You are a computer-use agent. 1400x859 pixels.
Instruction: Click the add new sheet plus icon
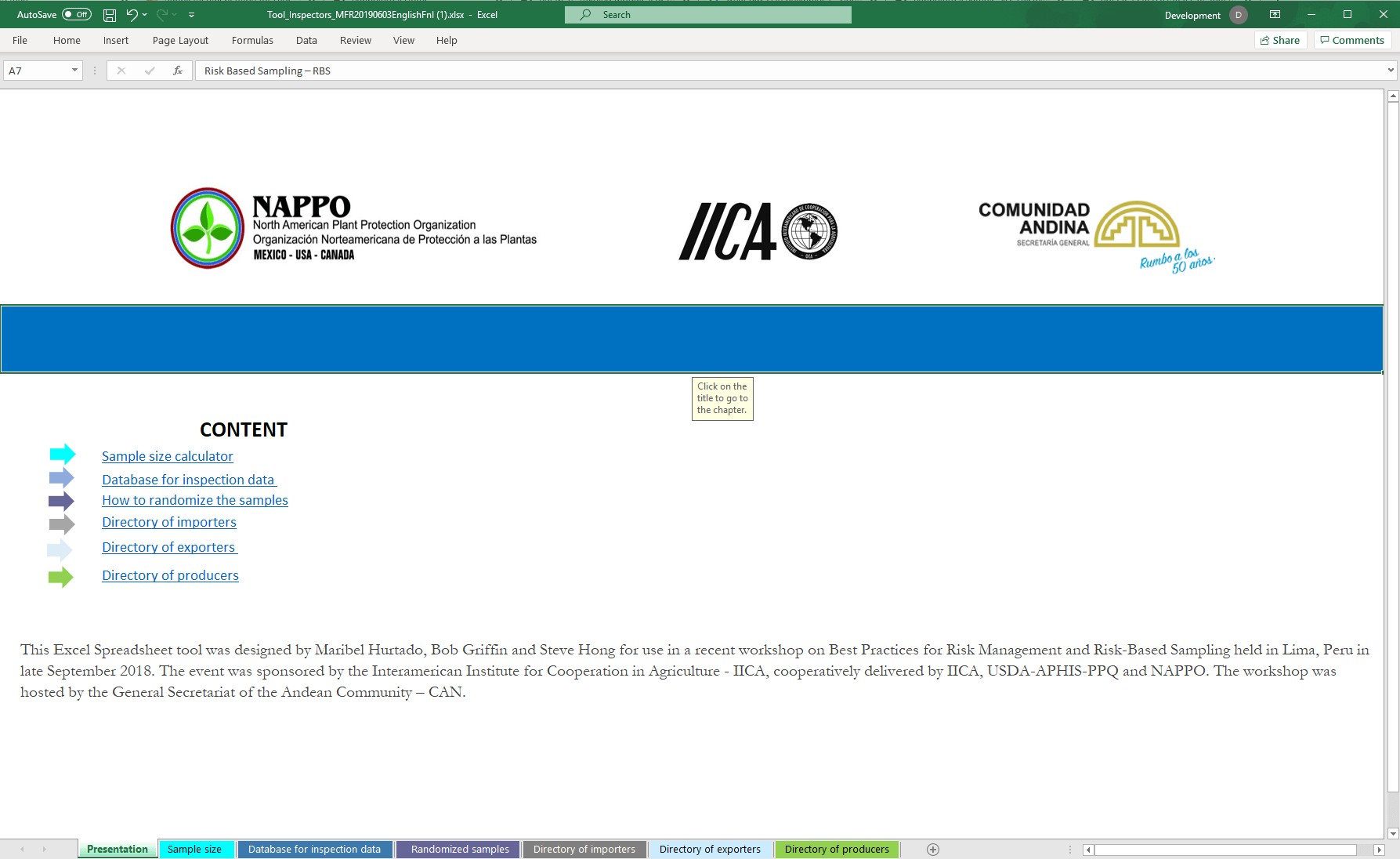[x=932, y=850]
